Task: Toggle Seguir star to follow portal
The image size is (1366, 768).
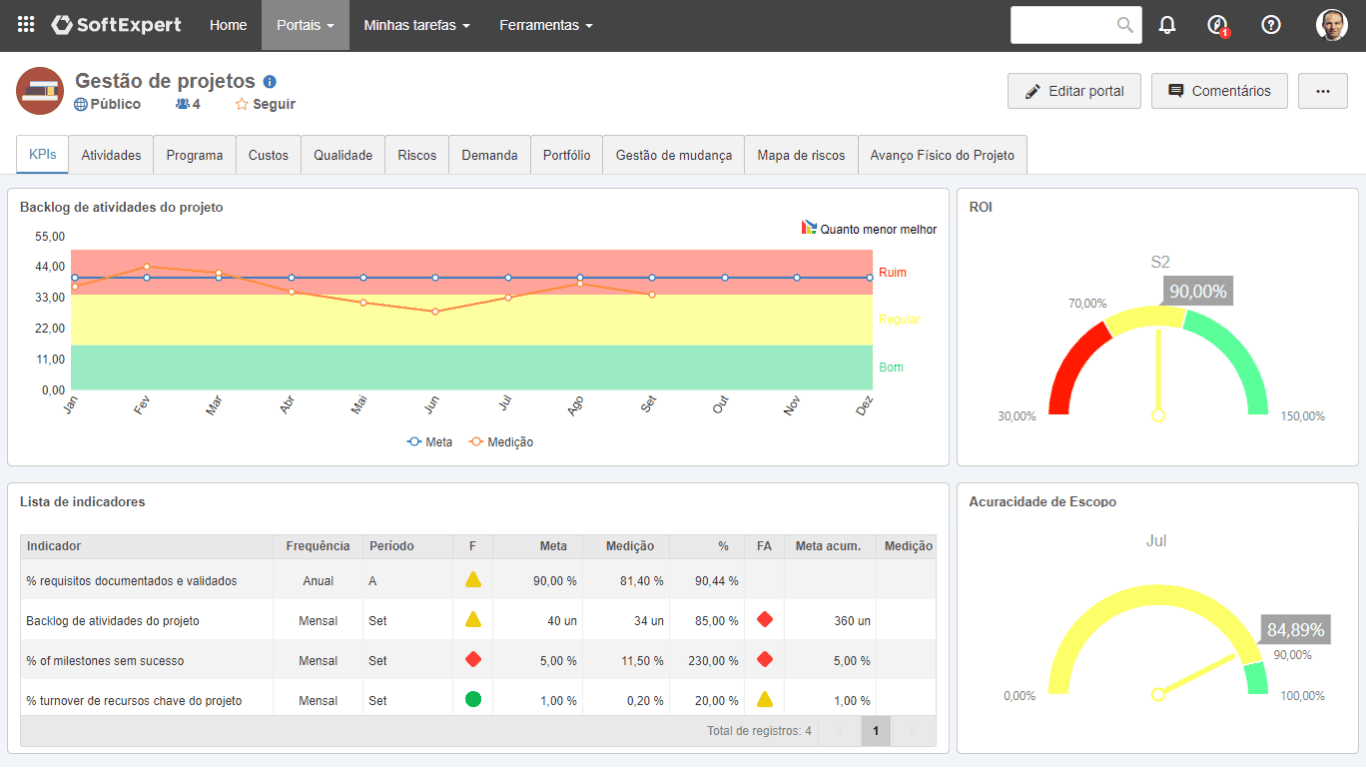Action: (x=242, y=104)
